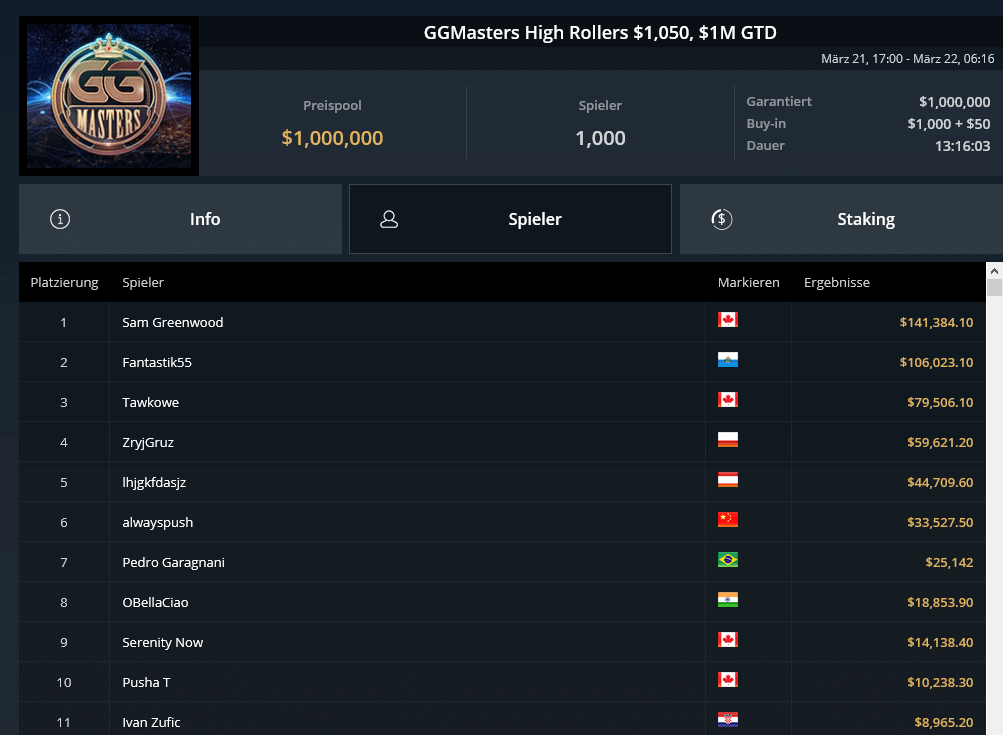This screenshot has width=1003, height=735.
Task: Click placement number 1
Action: coord(63,322)
